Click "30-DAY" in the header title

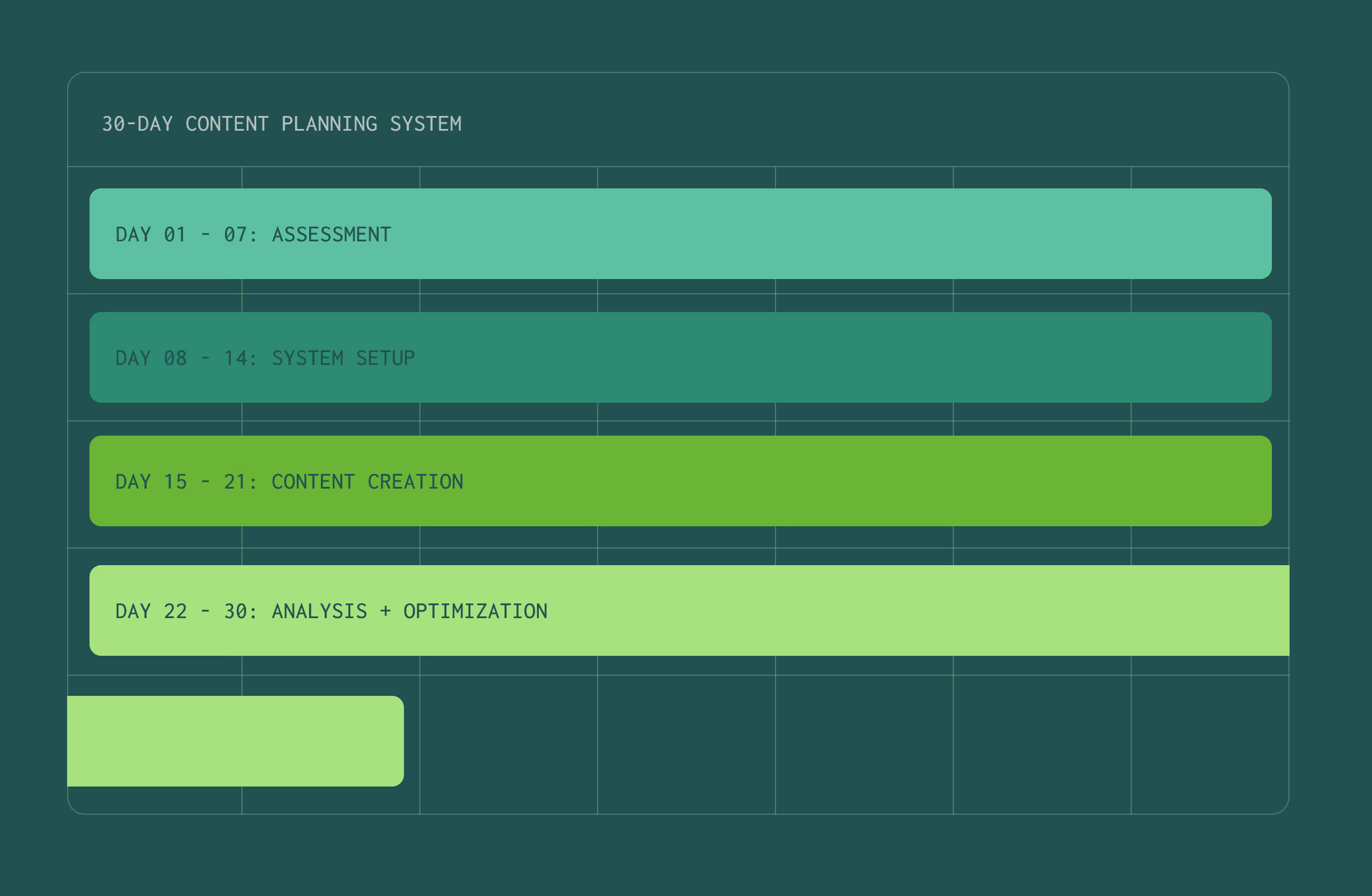click(x=137, y=124)
